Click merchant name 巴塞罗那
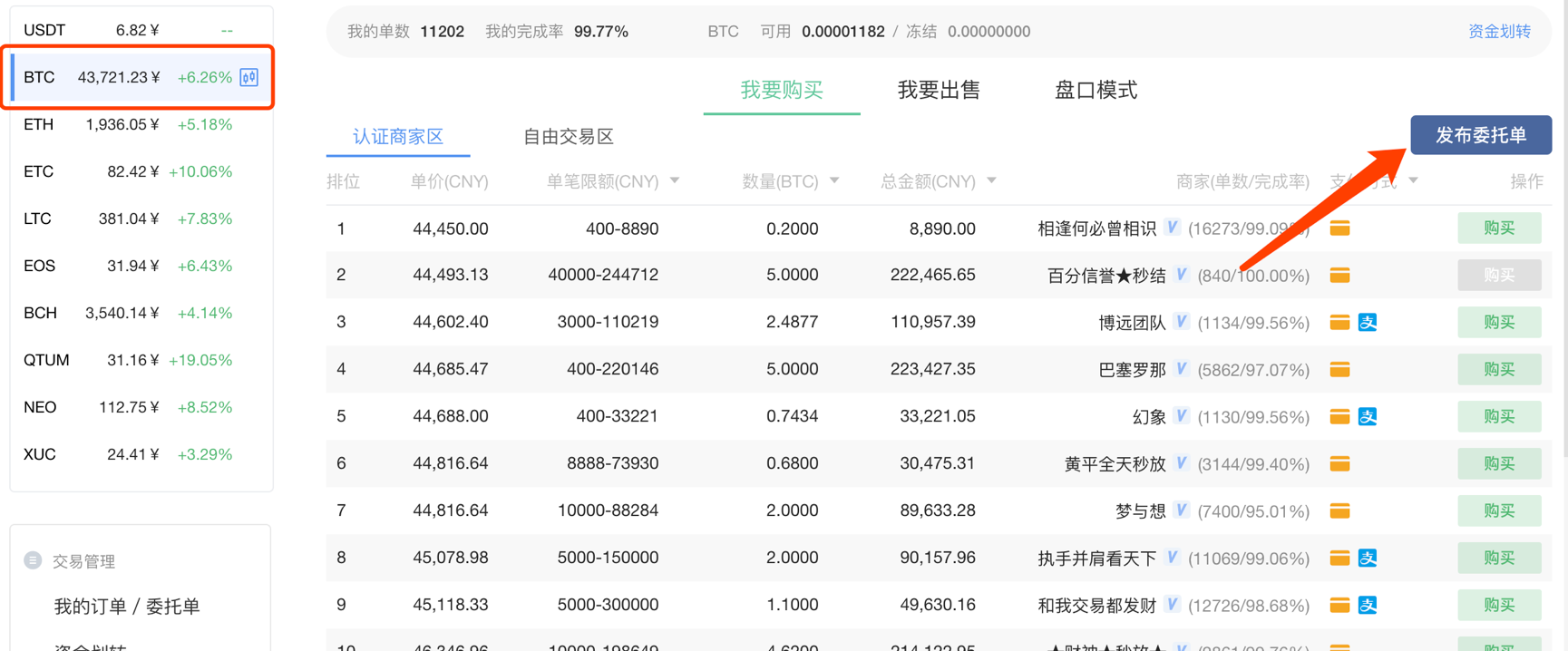Viewport: 1568px width, 651px height. [x=1132, y=369]
